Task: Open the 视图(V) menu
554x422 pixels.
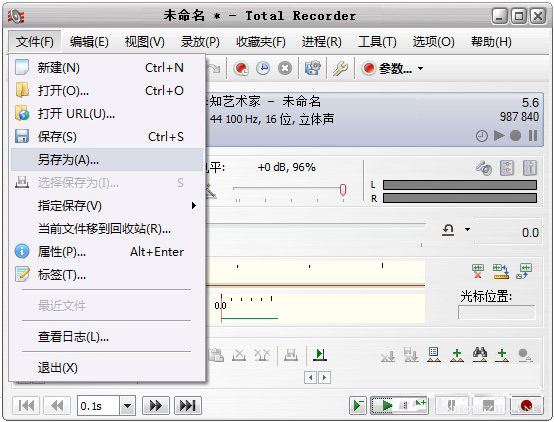Action: [145, 42]
